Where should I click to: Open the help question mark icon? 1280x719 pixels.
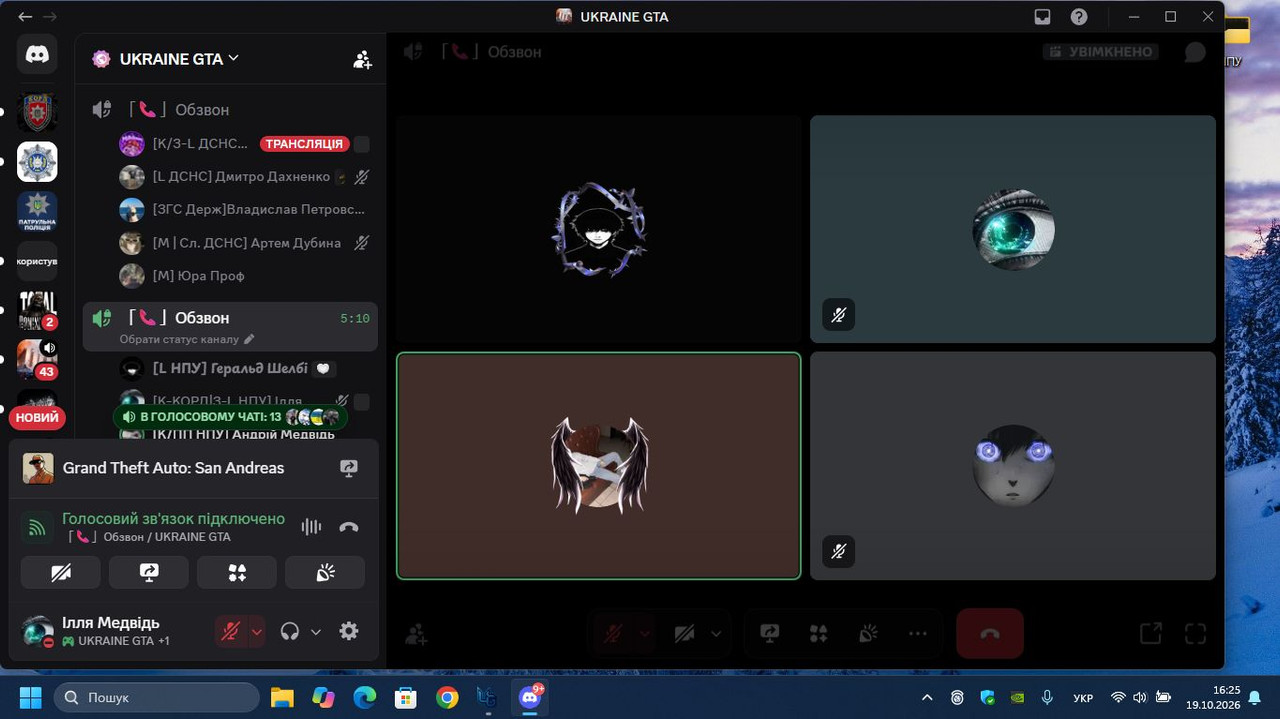1079,17
